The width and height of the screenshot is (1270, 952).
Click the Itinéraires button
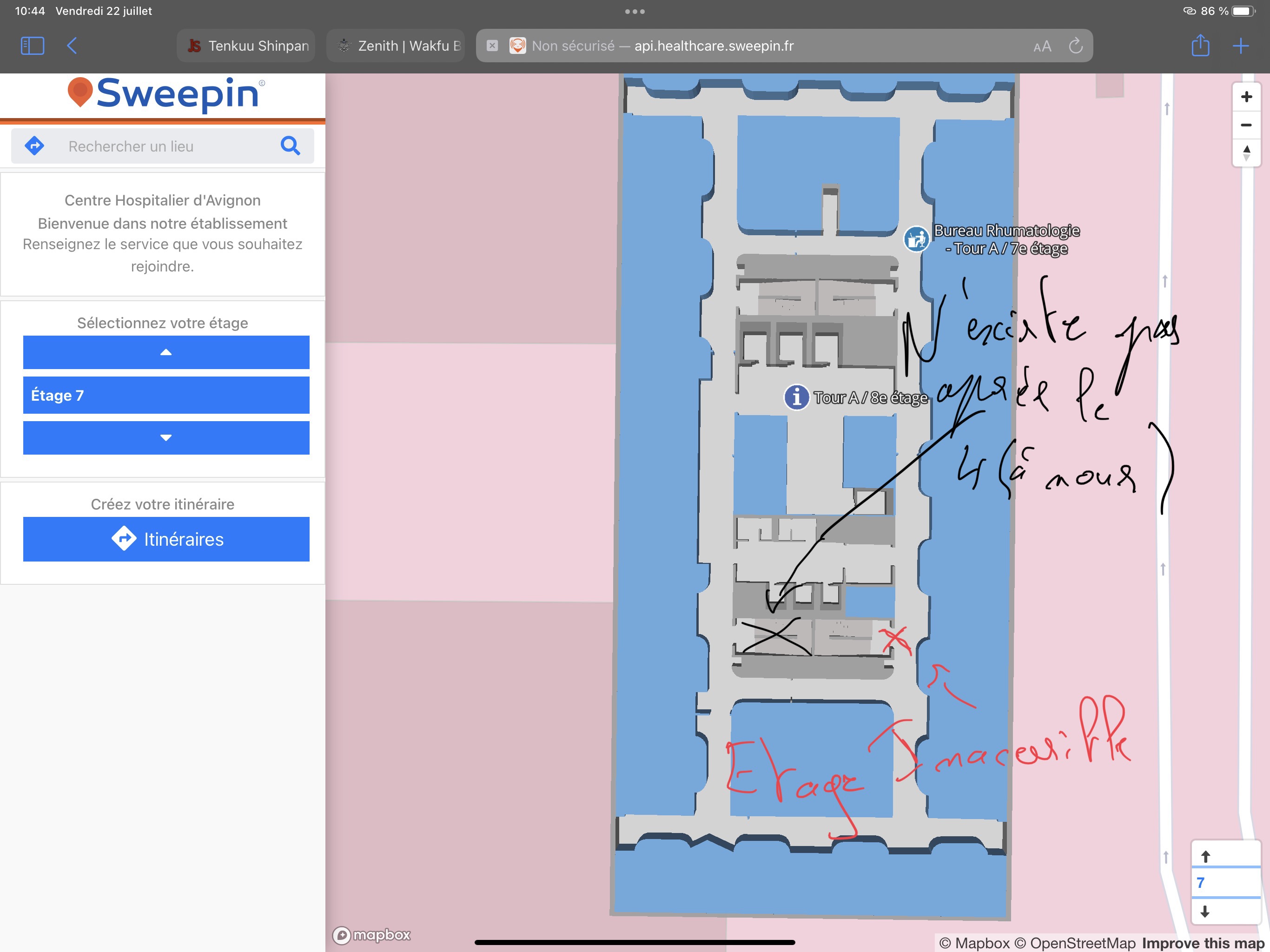pyautogui.click(x=166, y=539)
